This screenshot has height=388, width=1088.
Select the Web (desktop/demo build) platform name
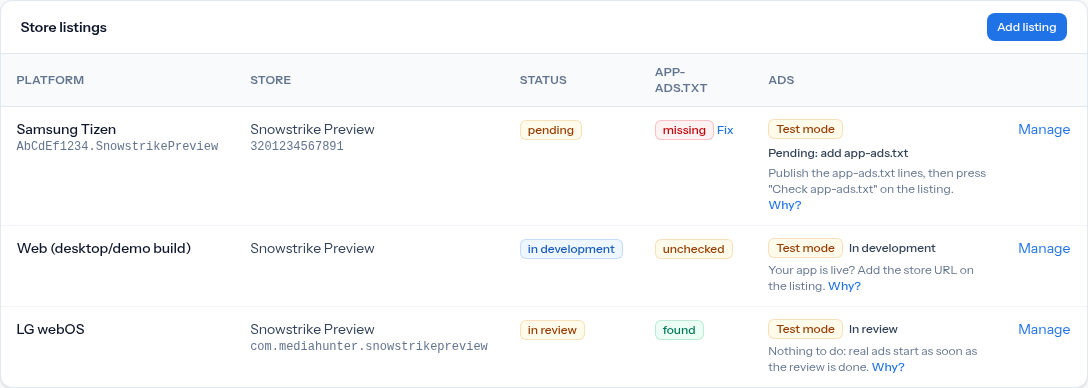pos(103,248)
